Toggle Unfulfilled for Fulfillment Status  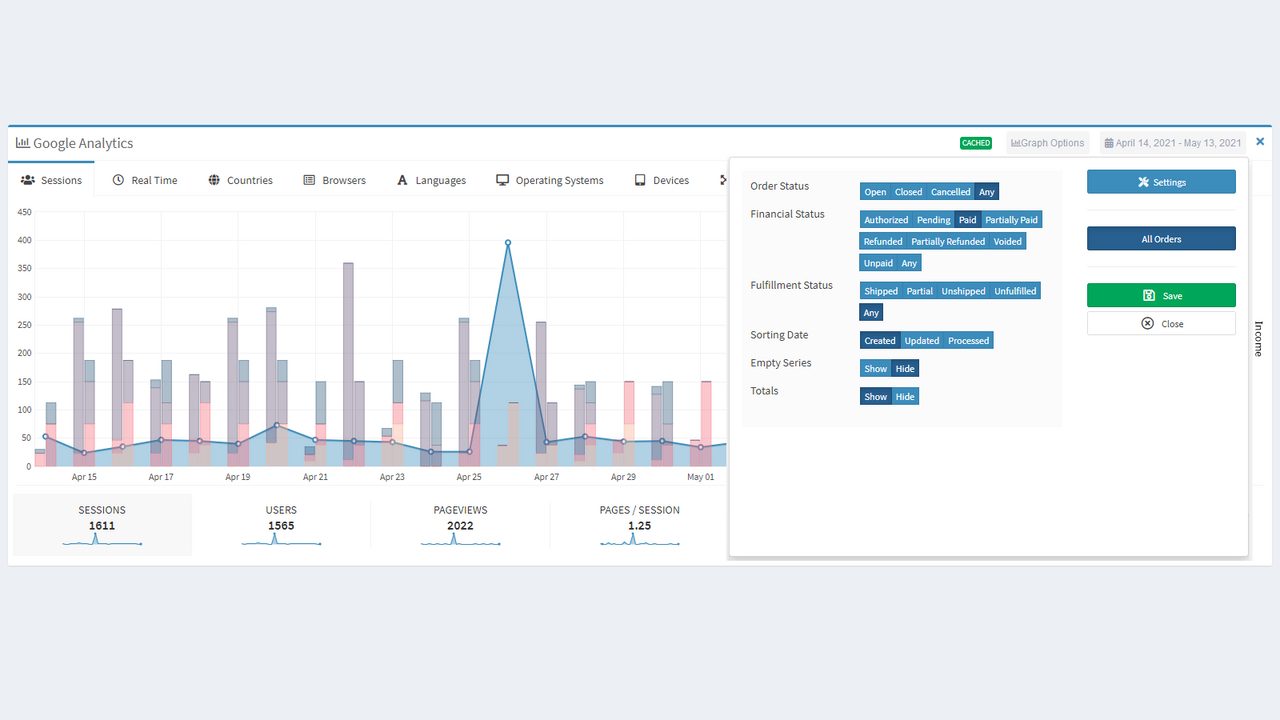click(1015, 290)
